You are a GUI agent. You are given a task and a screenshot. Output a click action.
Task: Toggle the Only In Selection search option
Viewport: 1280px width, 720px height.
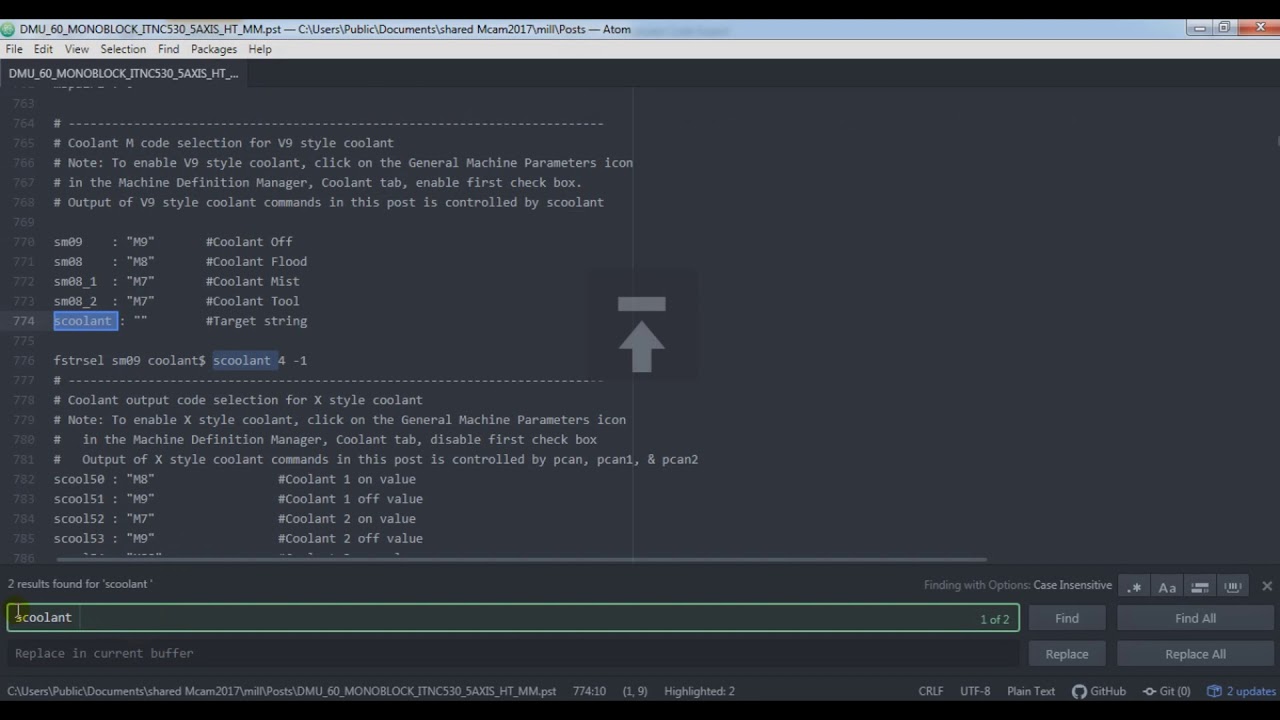tap(1200, 587)
